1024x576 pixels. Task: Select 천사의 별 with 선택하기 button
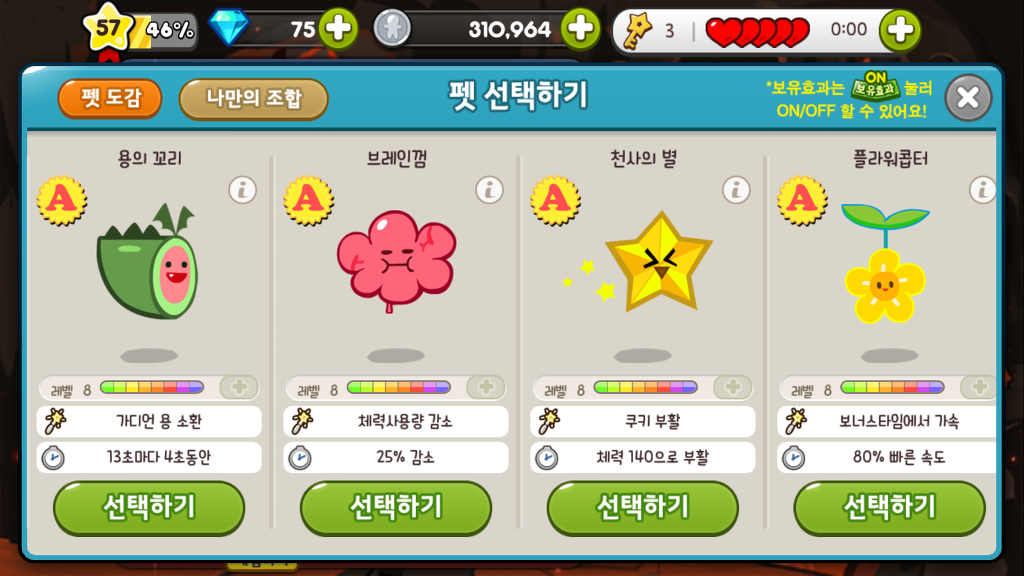coord(643,508)
